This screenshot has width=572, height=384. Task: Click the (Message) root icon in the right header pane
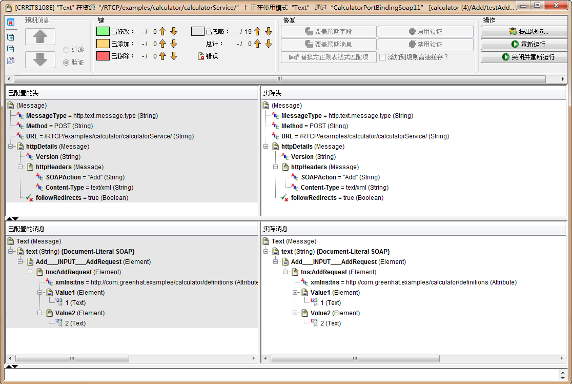point(266,105)
